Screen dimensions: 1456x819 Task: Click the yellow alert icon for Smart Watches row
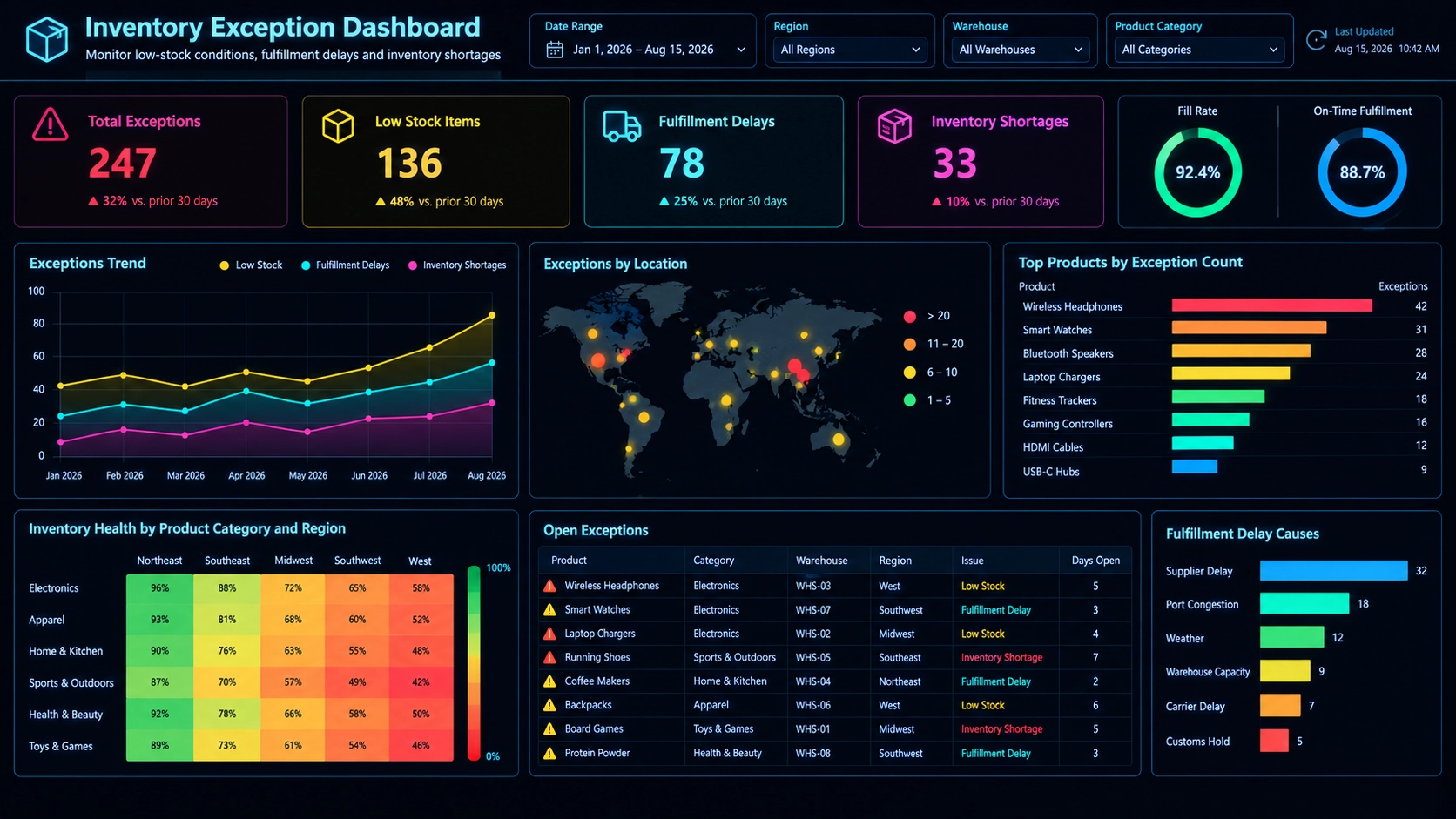click(549, 610)
